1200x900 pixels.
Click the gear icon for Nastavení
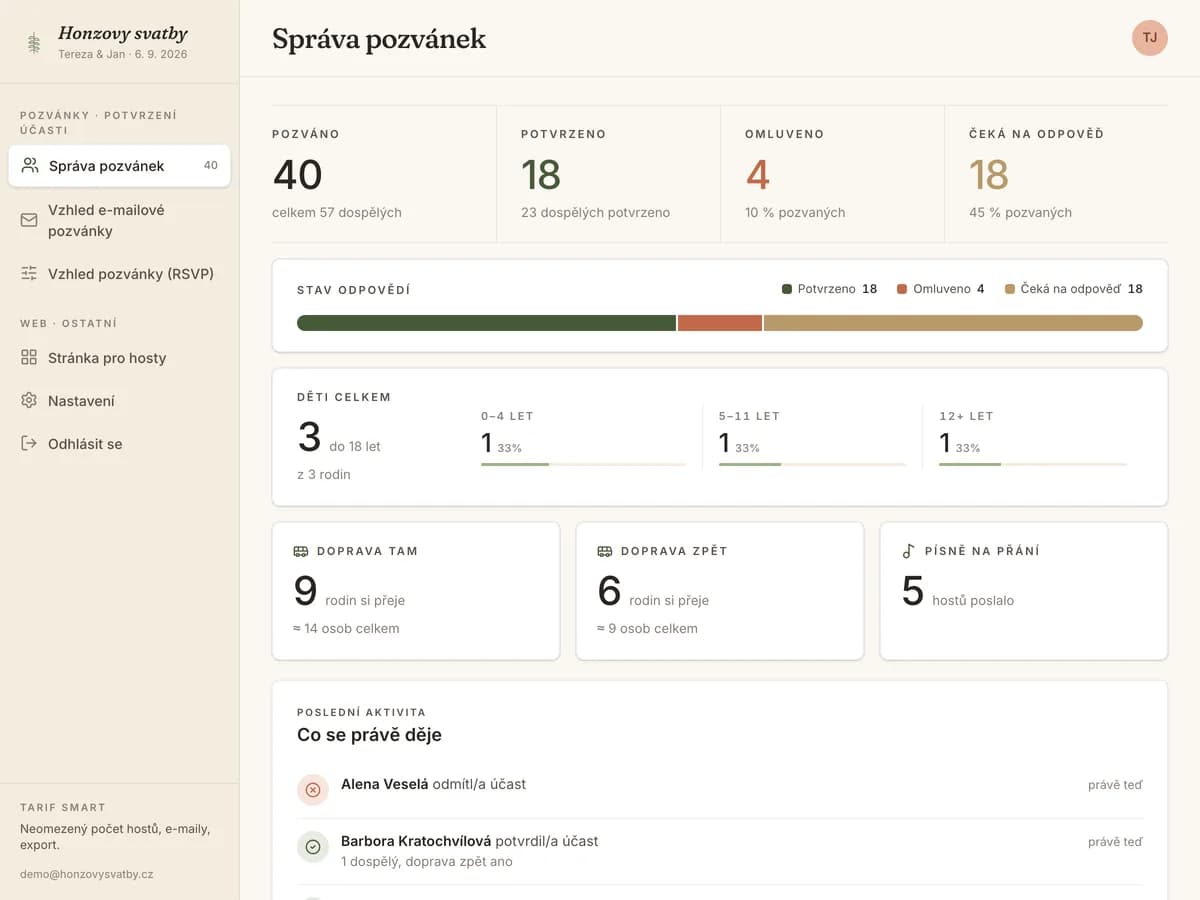pos(29,400)
